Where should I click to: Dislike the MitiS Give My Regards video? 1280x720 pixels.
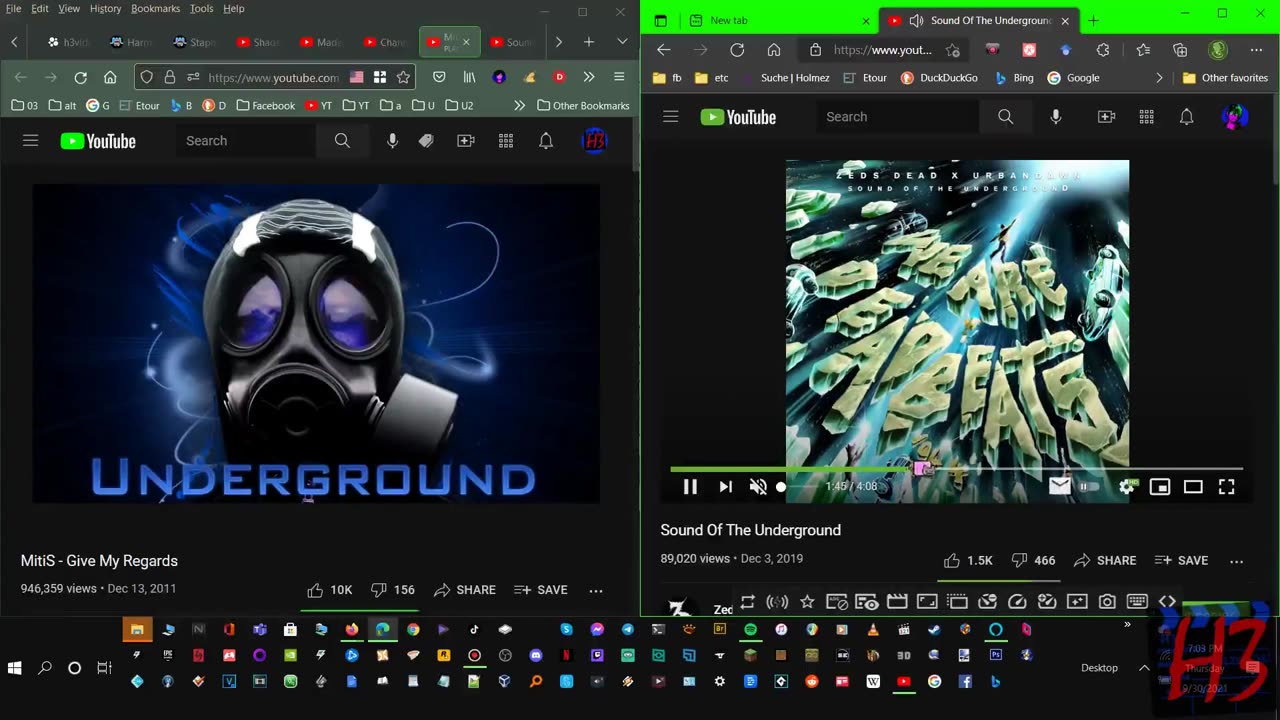coord(392,590)
